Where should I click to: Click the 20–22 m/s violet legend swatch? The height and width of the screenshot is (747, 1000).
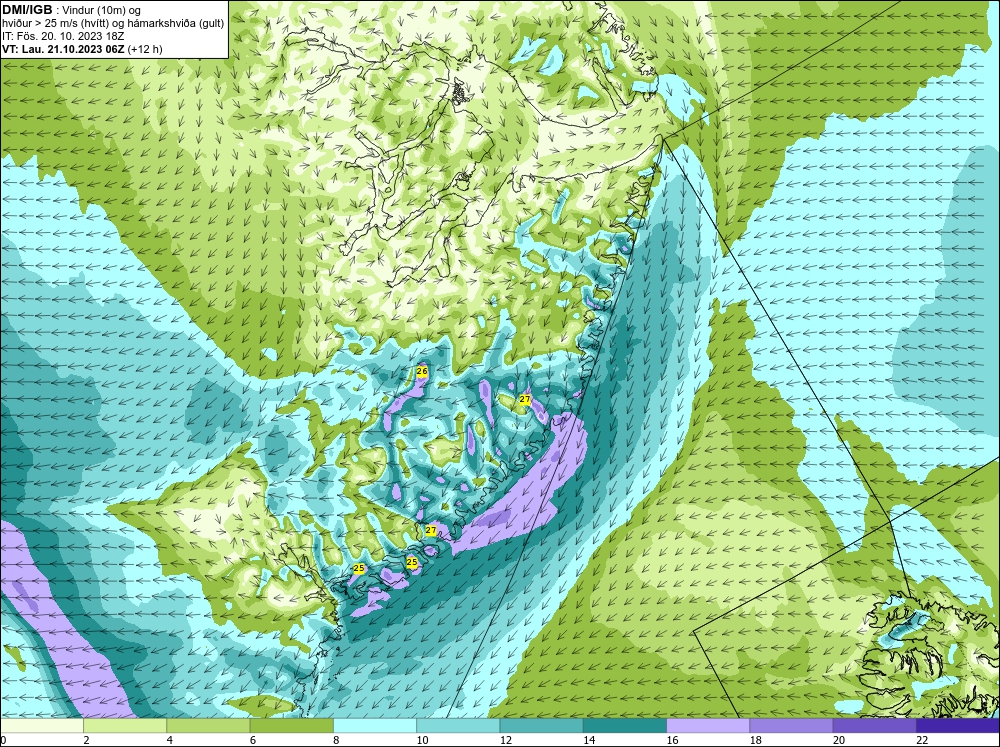tap(874, 726)
